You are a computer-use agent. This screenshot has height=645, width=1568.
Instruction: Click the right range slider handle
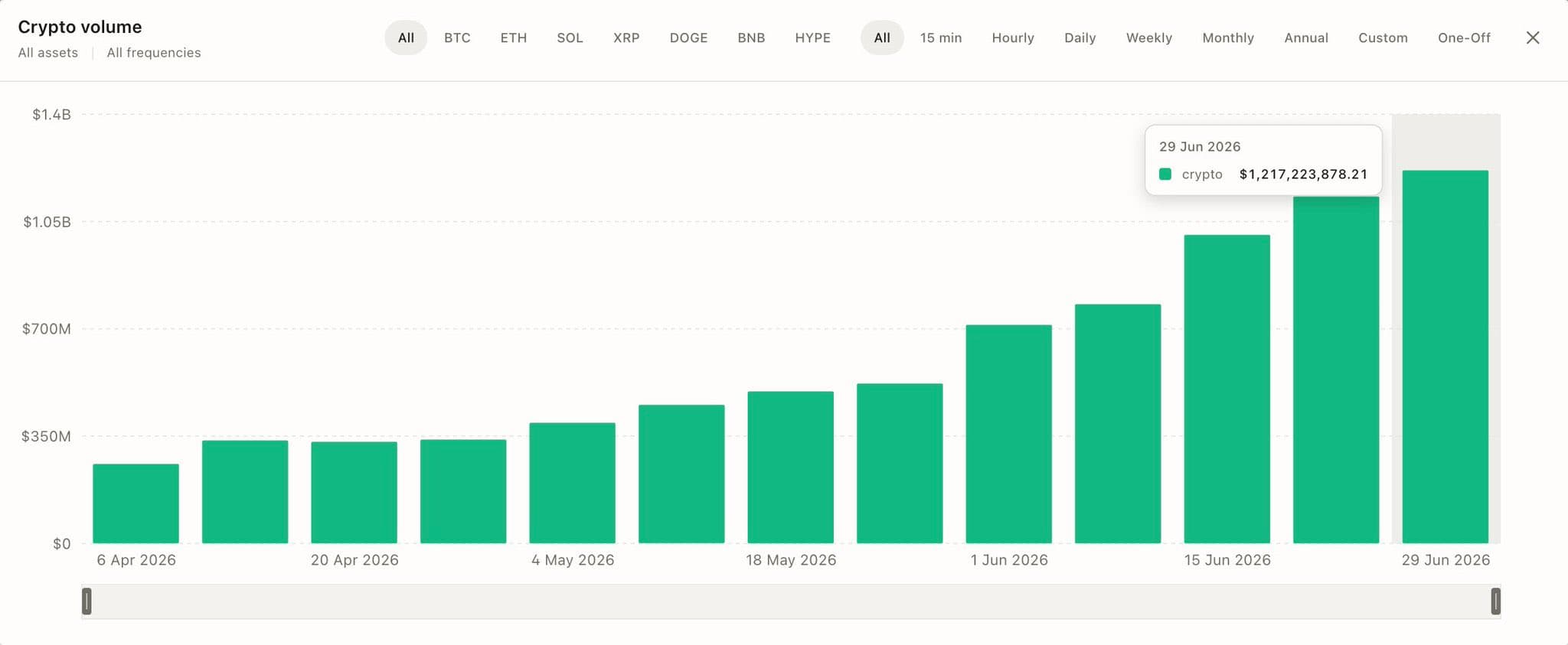(x=1495, y=601)
